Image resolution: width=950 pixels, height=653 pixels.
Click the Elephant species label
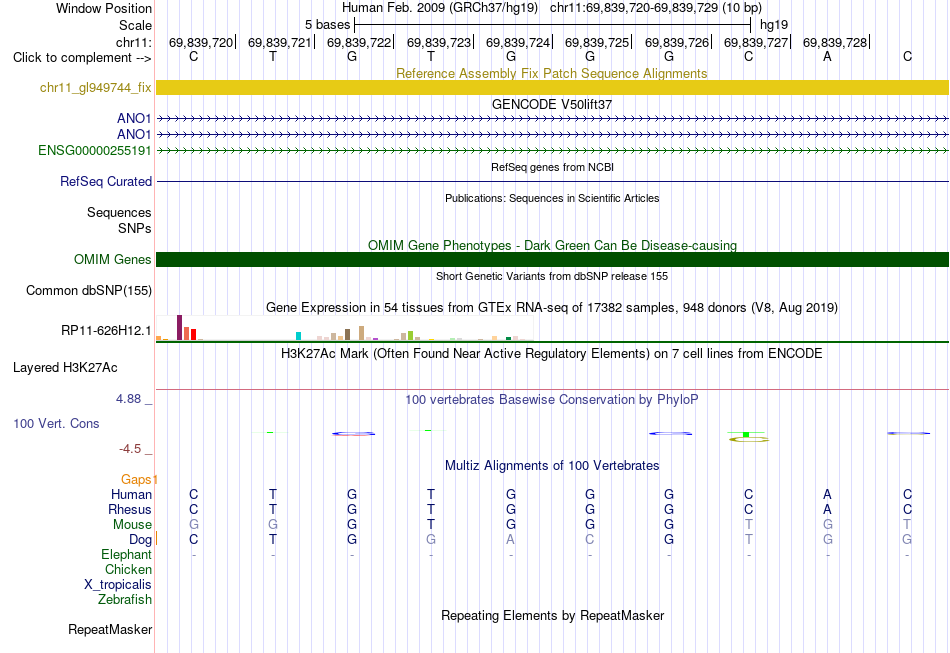127,555
